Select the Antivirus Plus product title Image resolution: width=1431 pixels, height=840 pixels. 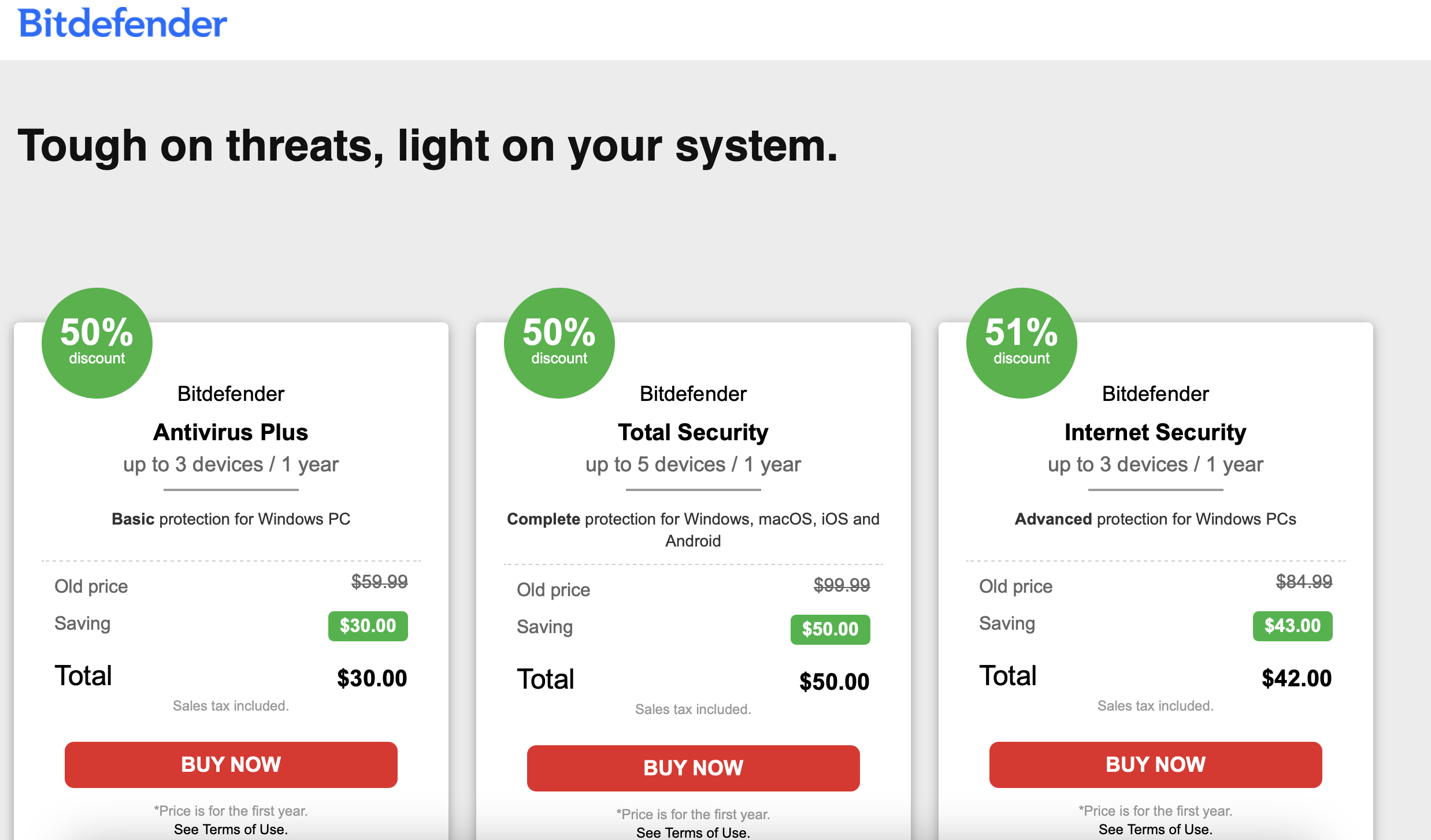pos(231,432)
